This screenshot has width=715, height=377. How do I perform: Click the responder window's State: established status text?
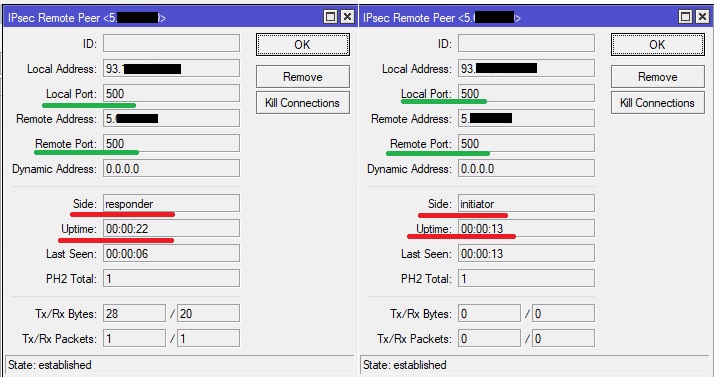(50, 365)
